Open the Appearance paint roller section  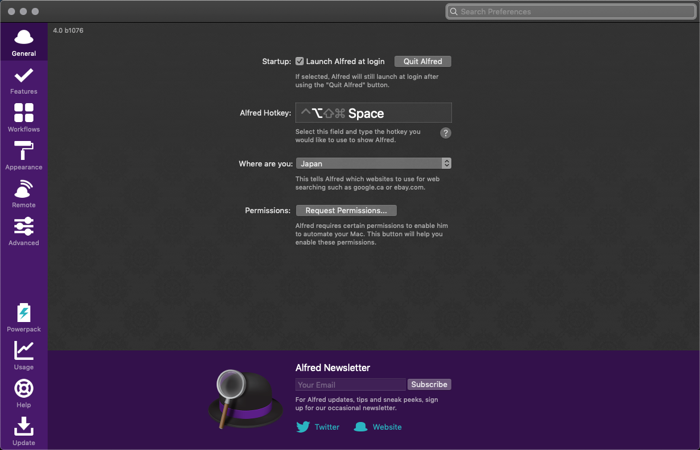pos(23,155)
